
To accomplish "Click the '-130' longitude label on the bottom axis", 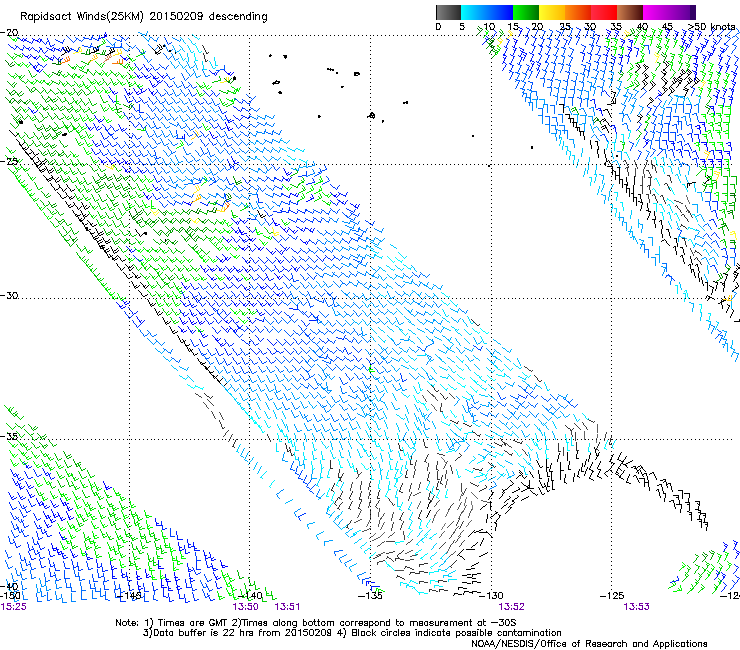I will click(491, 596).
